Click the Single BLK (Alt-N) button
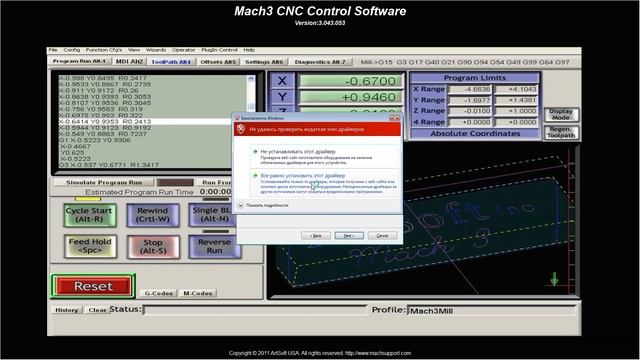 point(212,215)
